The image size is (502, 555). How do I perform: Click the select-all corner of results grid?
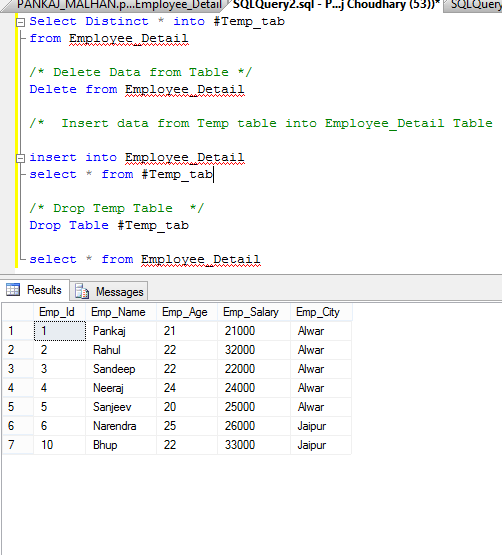point(18,312)
